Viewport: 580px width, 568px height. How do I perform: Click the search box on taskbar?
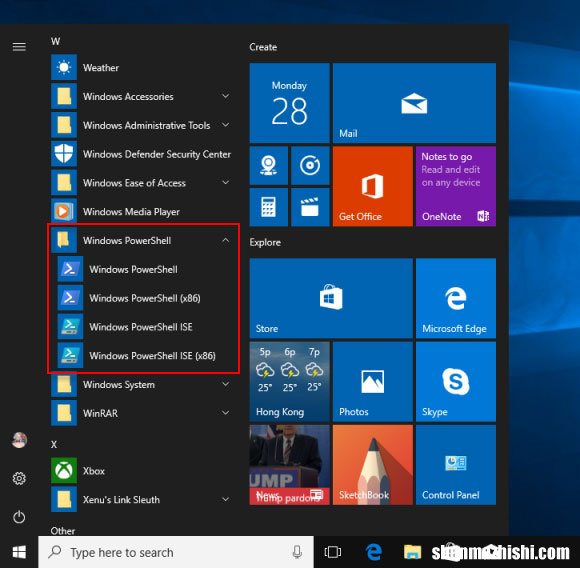(x=176, y=552)
